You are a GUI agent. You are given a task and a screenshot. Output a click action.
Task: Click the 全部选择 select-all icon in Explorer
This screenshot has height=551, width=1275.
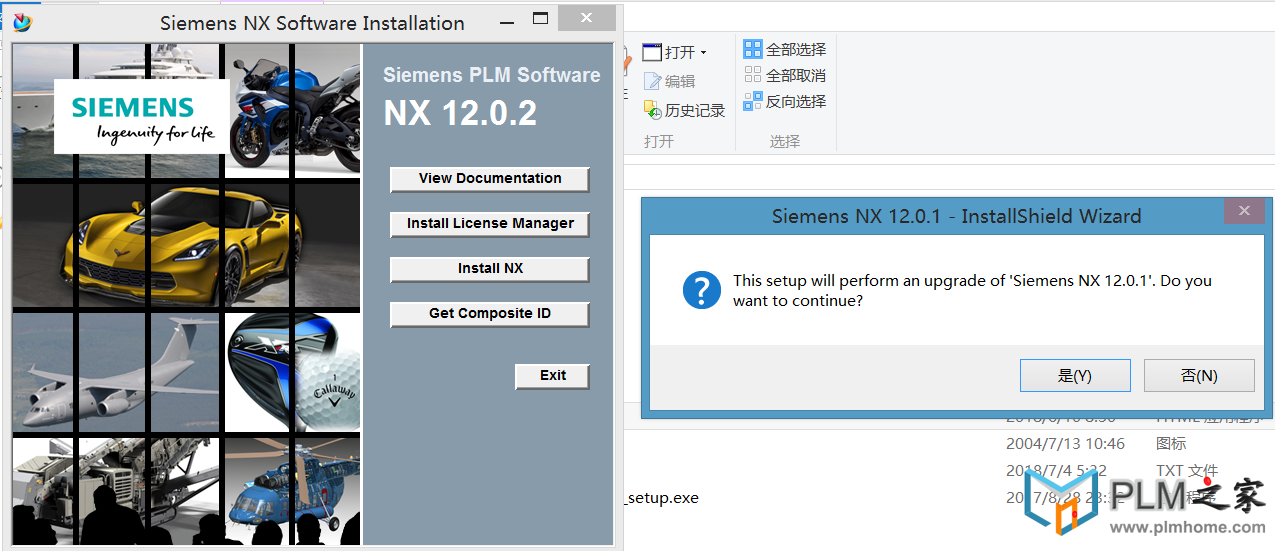point(753,49)
